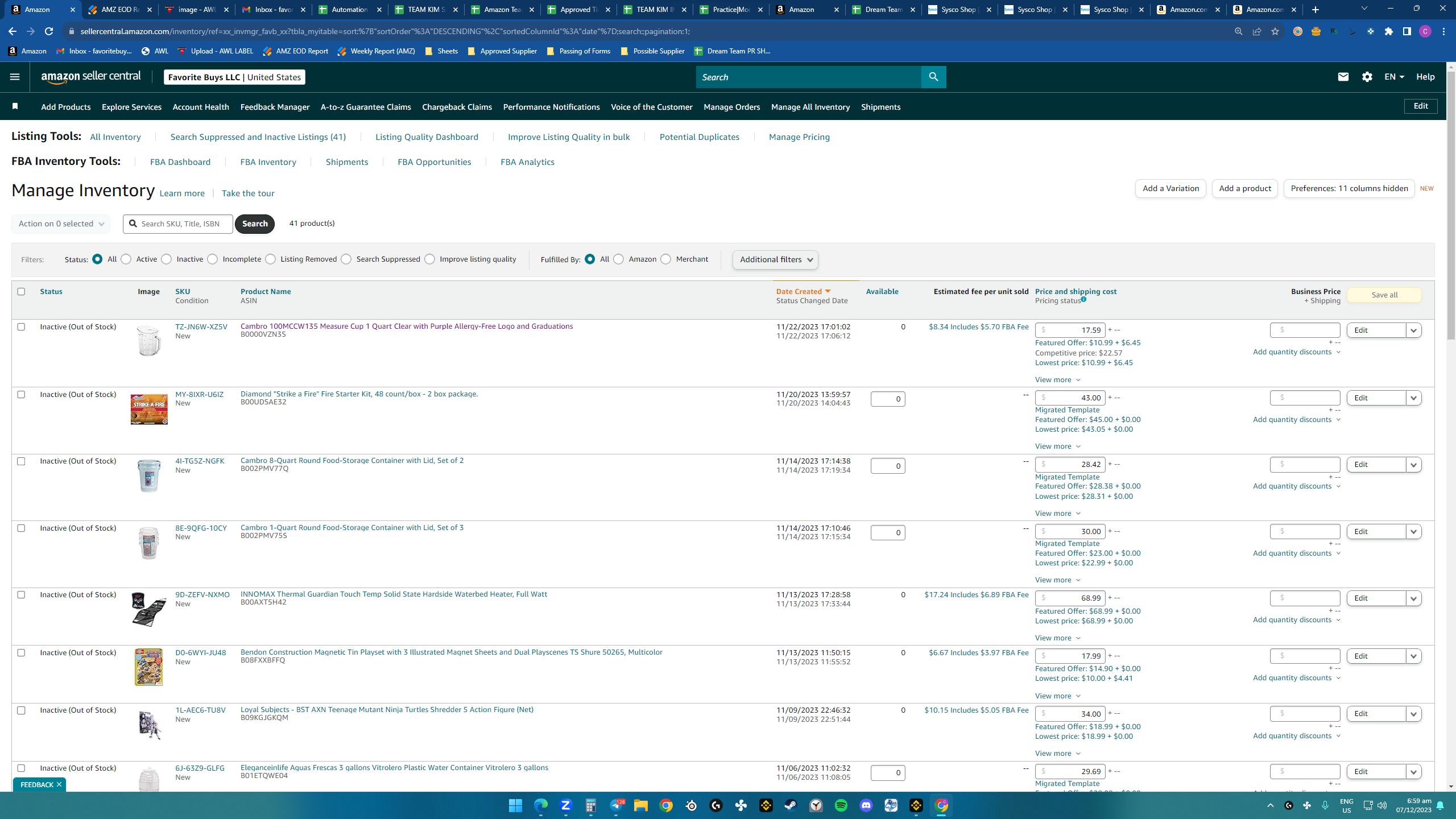Click the Save all button

coord(1384,295)
